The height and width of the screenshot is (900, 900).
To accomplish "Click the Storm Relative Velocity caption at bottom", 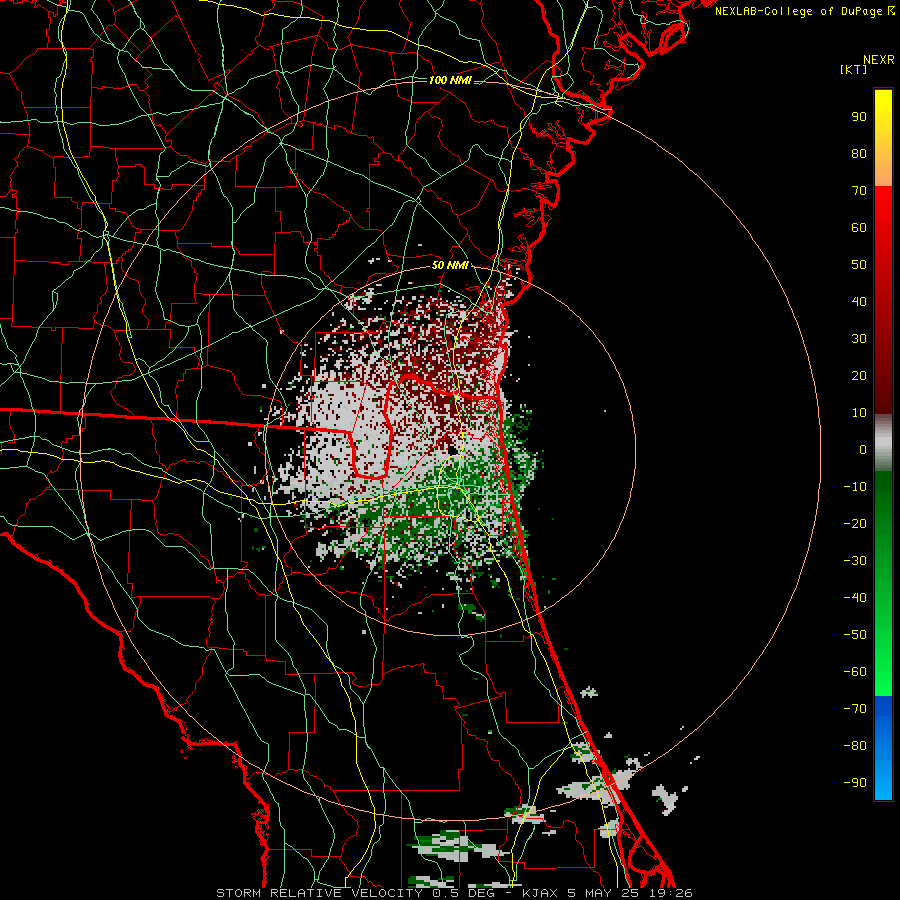I will [x=454, y=893].
